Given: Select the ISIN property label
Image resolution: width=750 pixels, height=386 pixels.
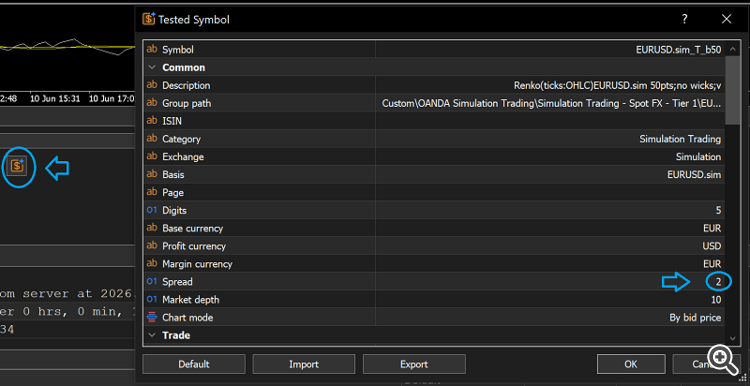Looking at the screenshot, I should (172, 121).
